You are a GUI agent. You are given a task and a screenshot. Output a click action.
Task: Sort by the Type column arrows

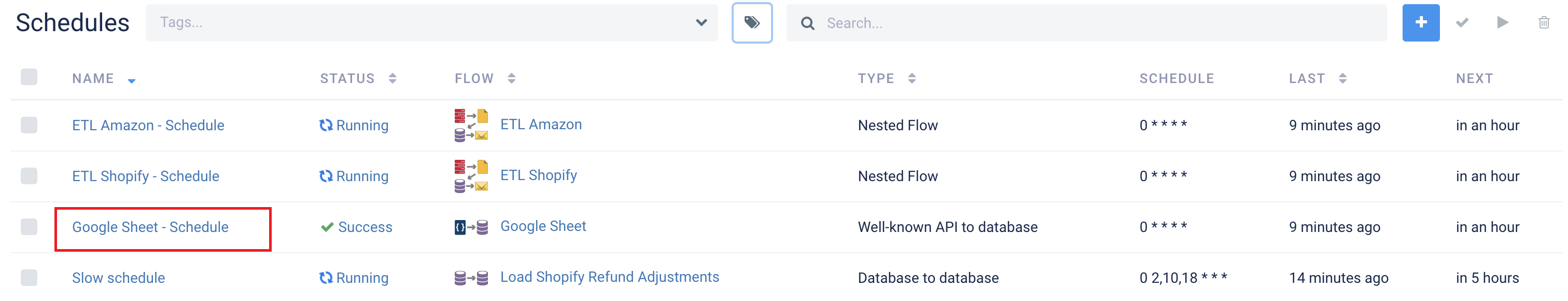pos(911,78)
